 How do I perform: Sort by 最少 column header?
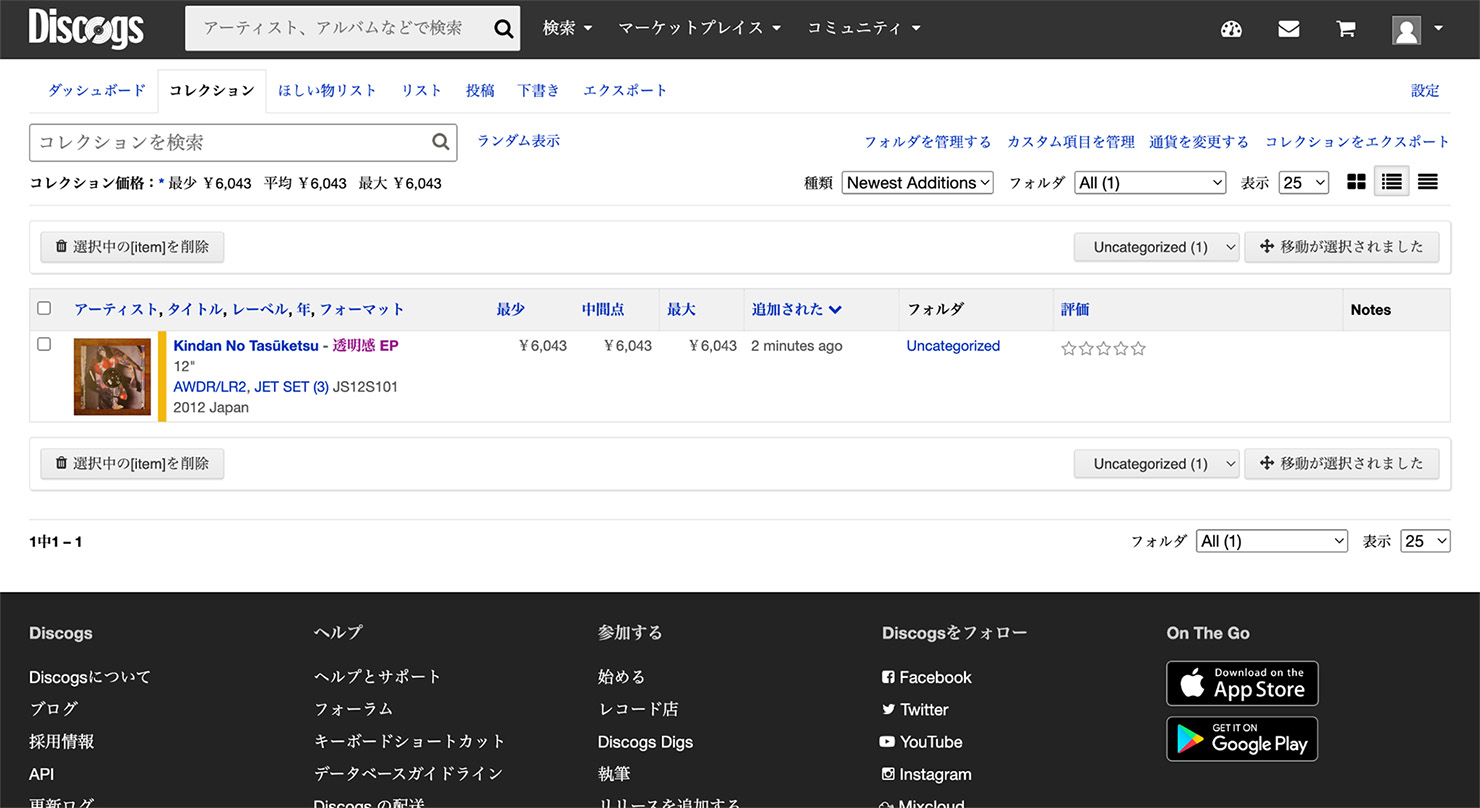pyautogui.click(x=510, y=309)
